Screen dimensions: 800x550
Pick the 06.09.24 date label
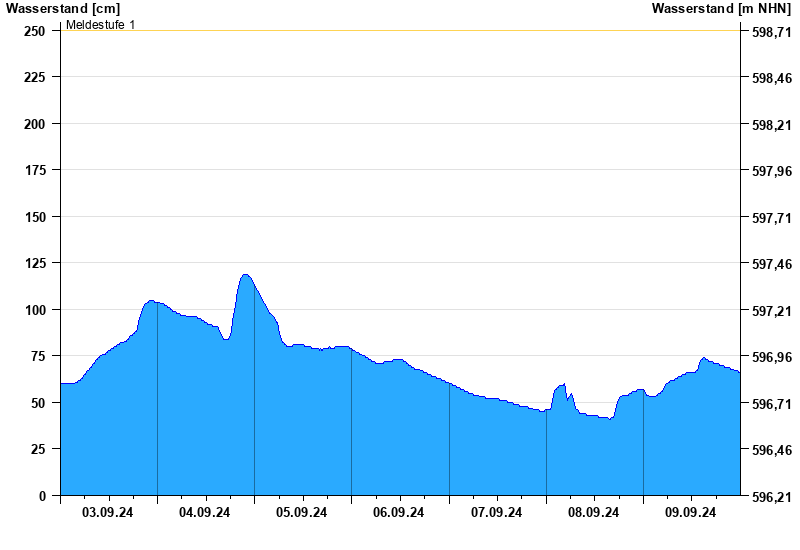[x=399, y=513]
